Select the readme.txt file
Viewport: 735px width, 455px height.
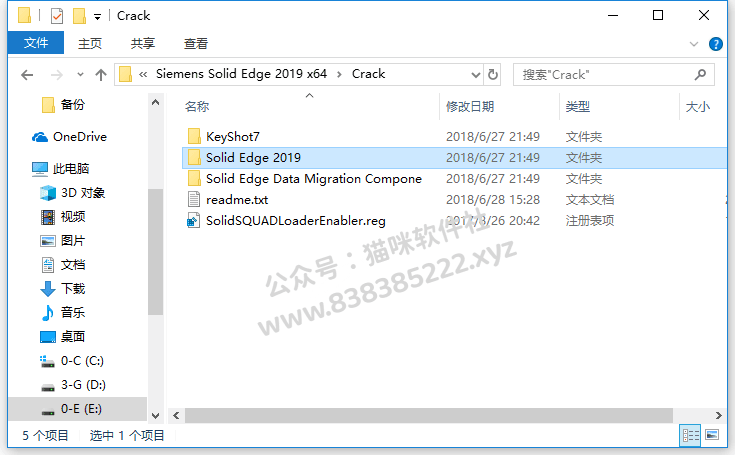tap(237, 200)
